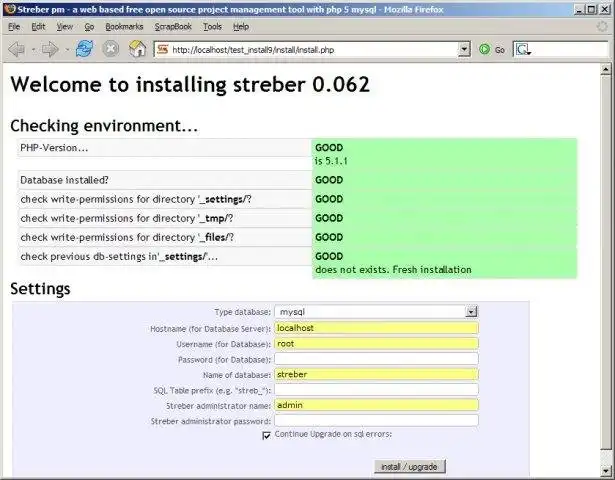Click the 'Checking environment...' heading
This screenshot has width=615, height=480.
(104, 126)
